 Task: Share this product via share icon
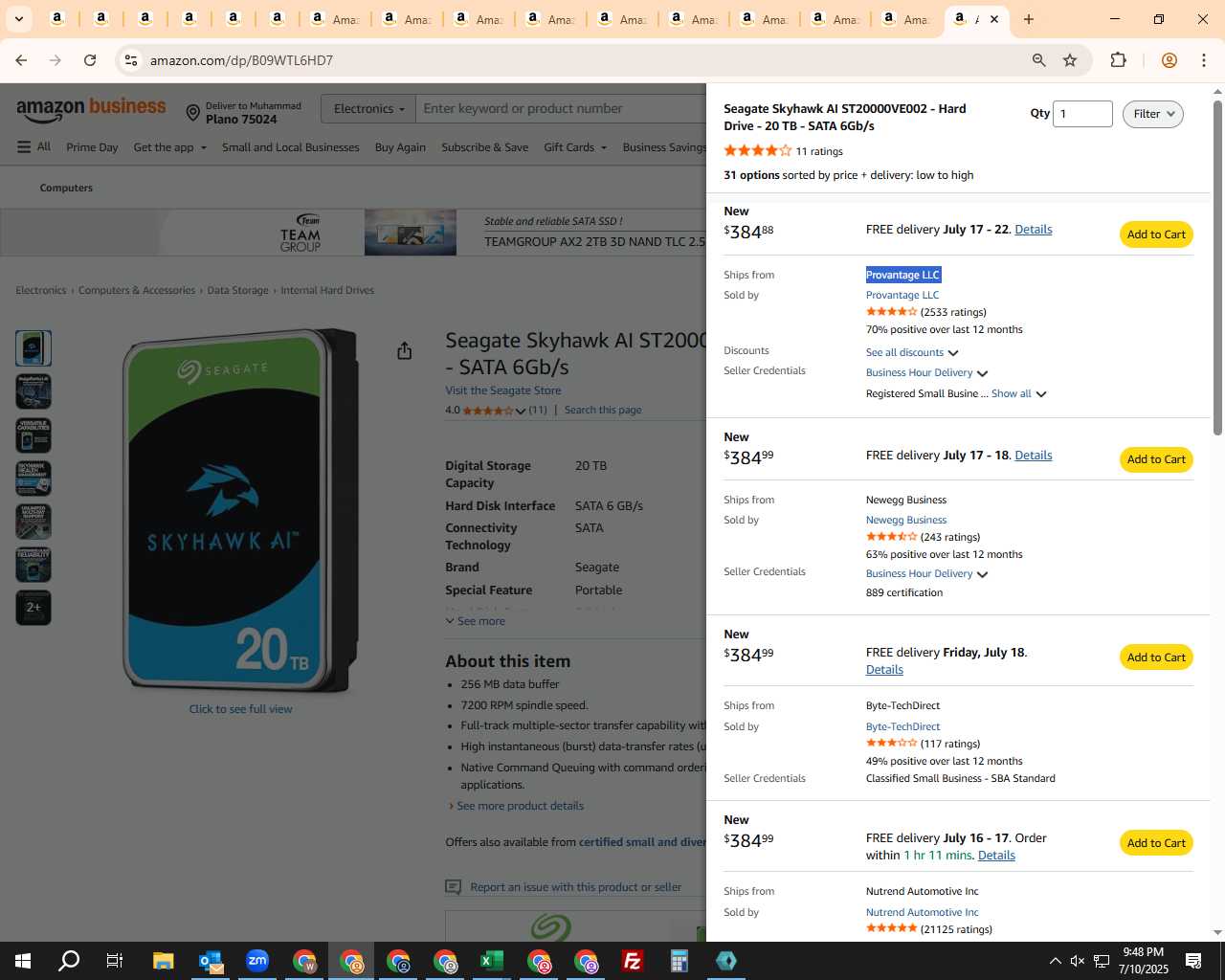pyautogui.click(x=405, y=351)
